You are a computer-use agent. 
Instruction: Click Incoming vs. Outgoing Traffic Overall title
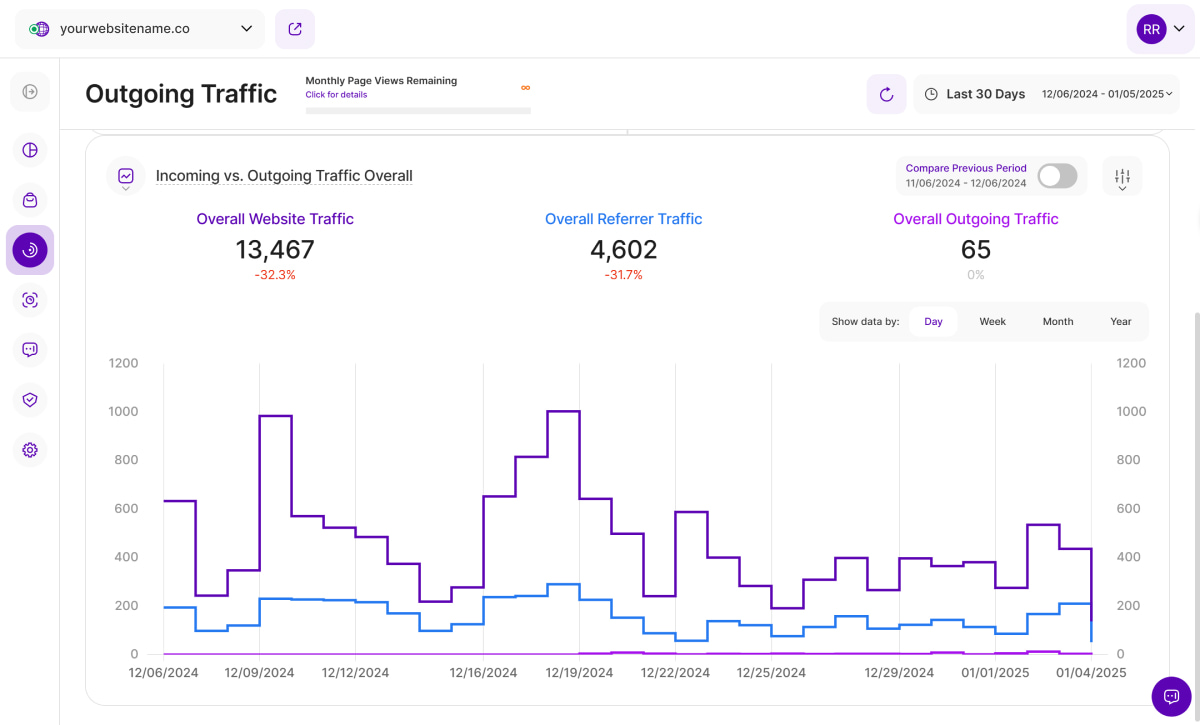[x=284, y=176]
